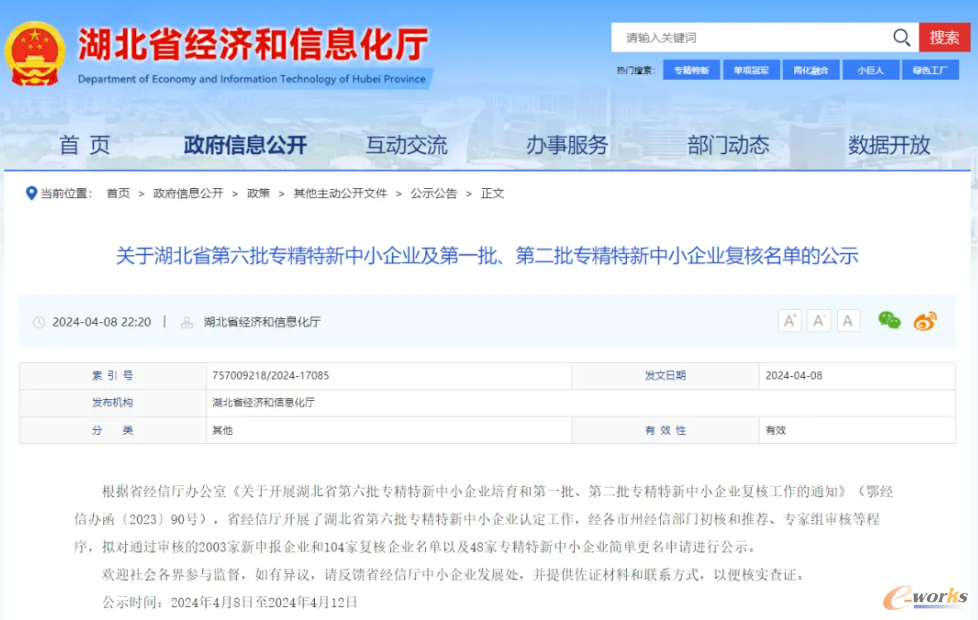Switch to 政府信息公开 navigation tab
Image resolution: width=978 pixels, height=620 pixels.
click(x=245, y=145)
